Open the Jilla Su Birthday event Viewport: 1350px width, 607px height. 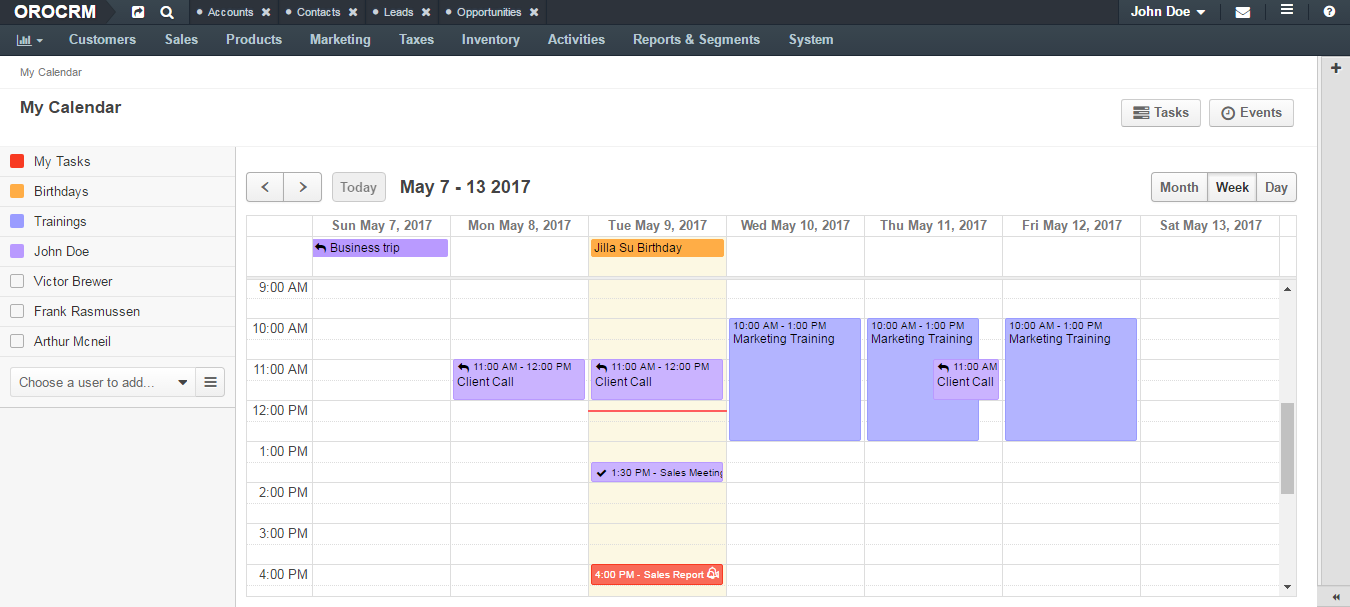click(657, 248)
